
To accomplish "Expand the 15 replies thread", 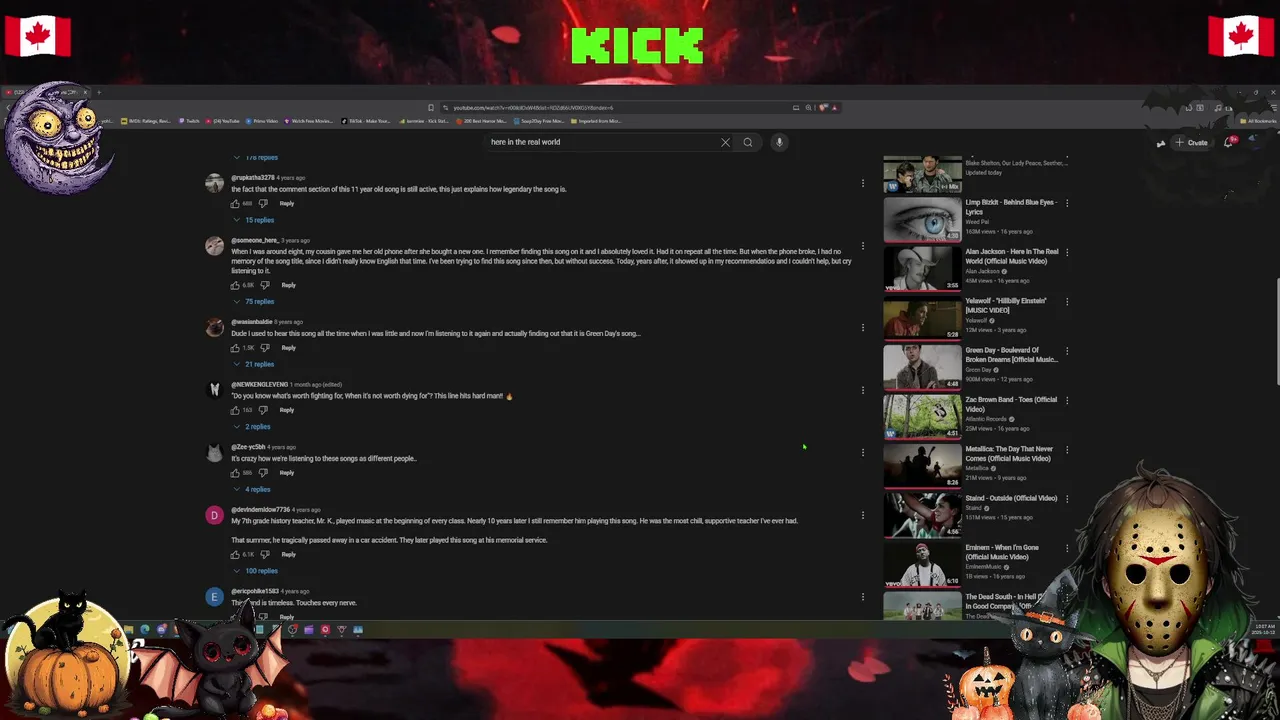I will pos(254,220).
